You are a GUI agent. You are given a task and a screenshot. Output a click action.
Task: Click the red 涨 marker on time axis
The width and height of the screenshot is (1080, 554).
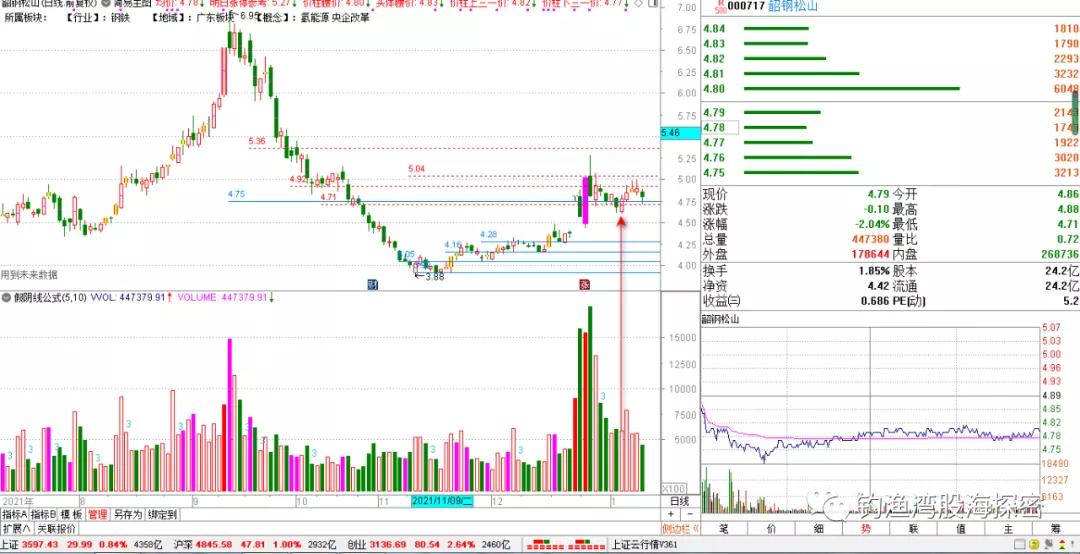584,284
